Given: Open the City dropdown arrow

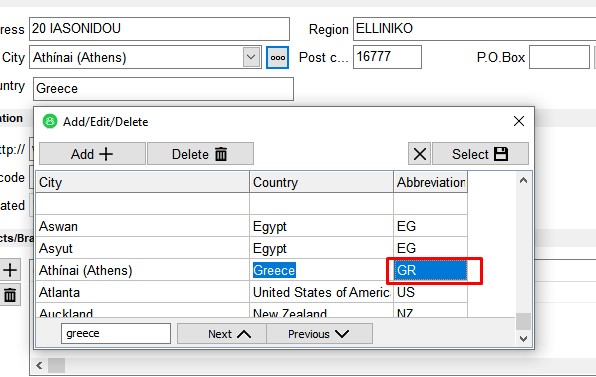Looking at the screenshot, I should [251, 57].
